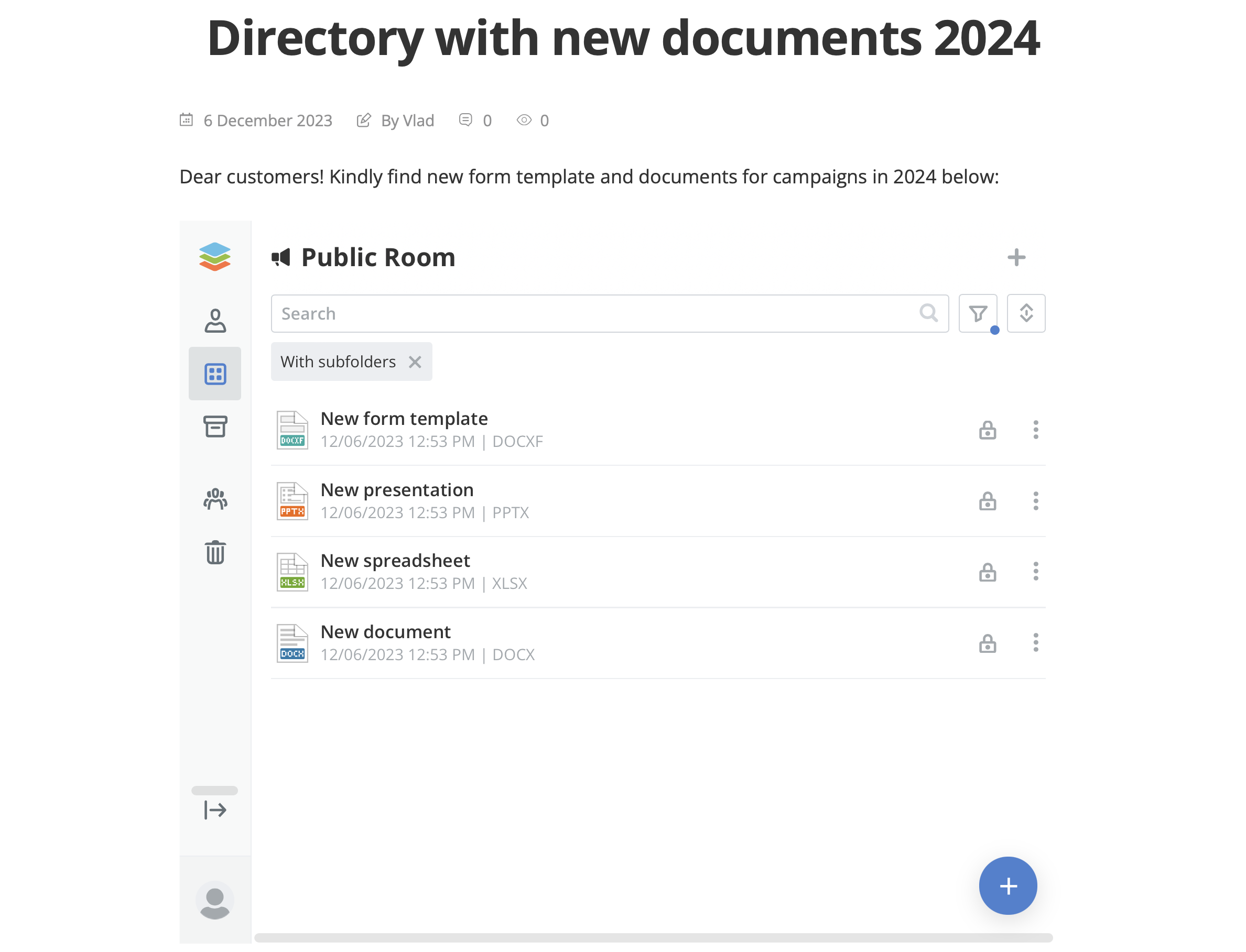Expand options for New form template
This screenshot has height=952, width=1246.
pyautogui.click(x=1035, y=429)
